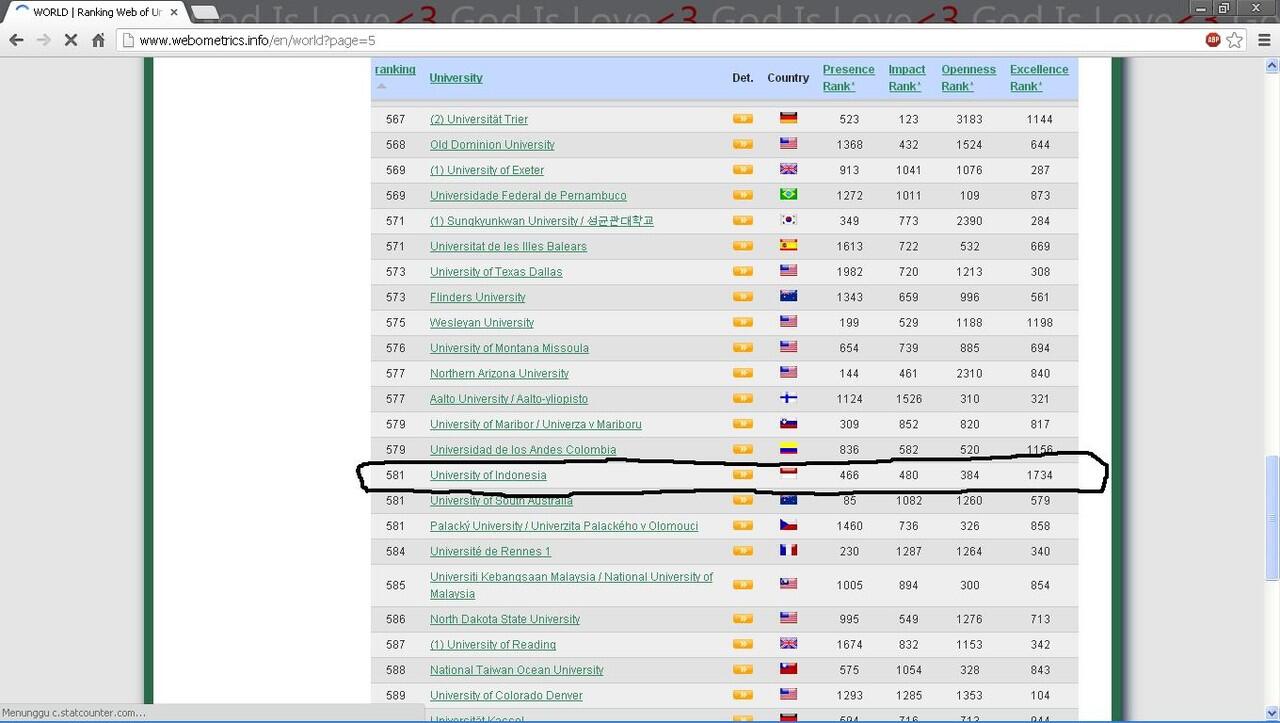
Task: Click the browser forward arrow
Action: coord(44,40)
